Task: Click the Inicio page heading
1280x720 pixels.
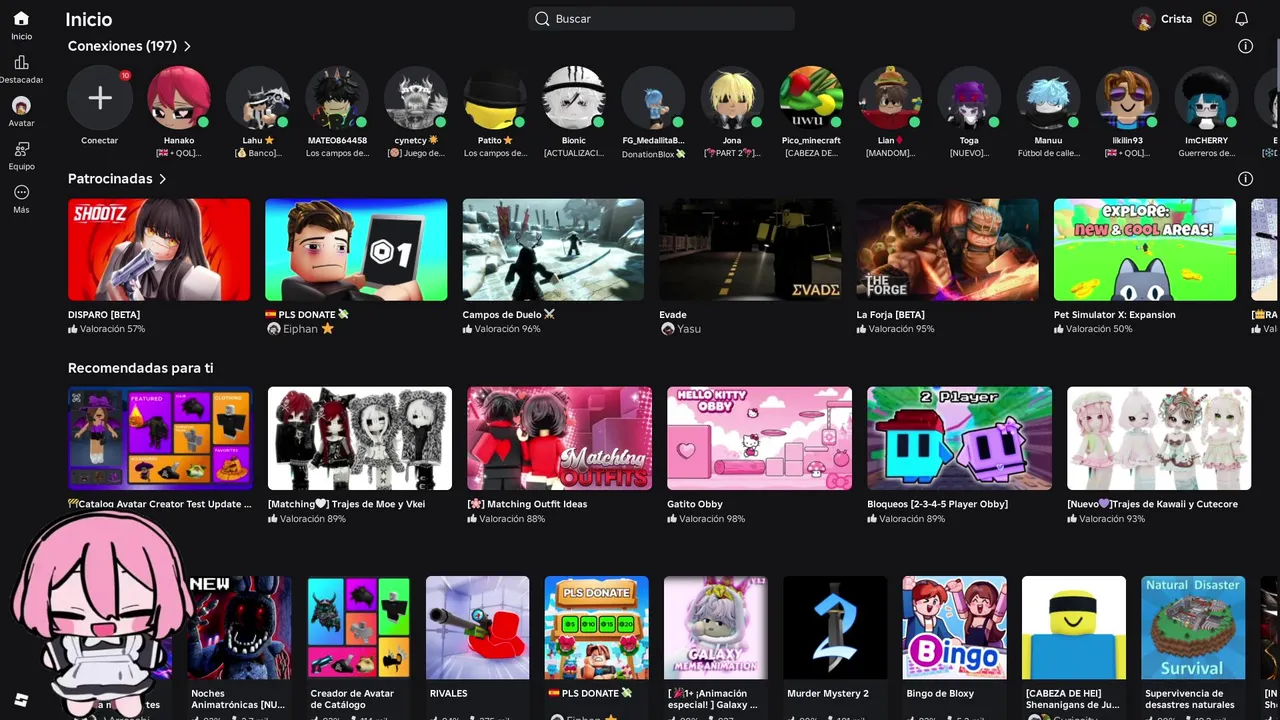Action: point(89,19)
